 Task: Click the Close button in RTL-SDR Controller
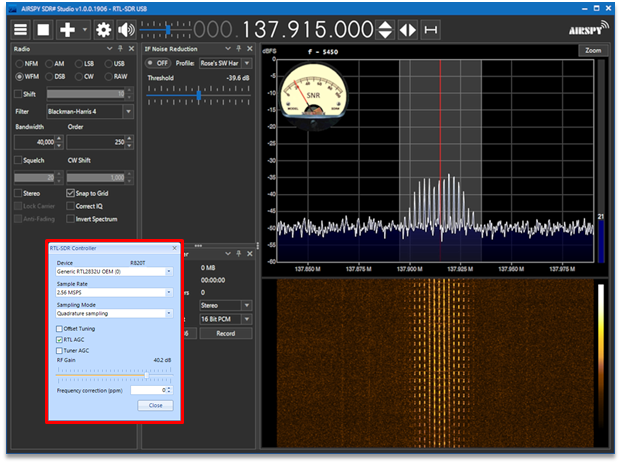(155, 405)
